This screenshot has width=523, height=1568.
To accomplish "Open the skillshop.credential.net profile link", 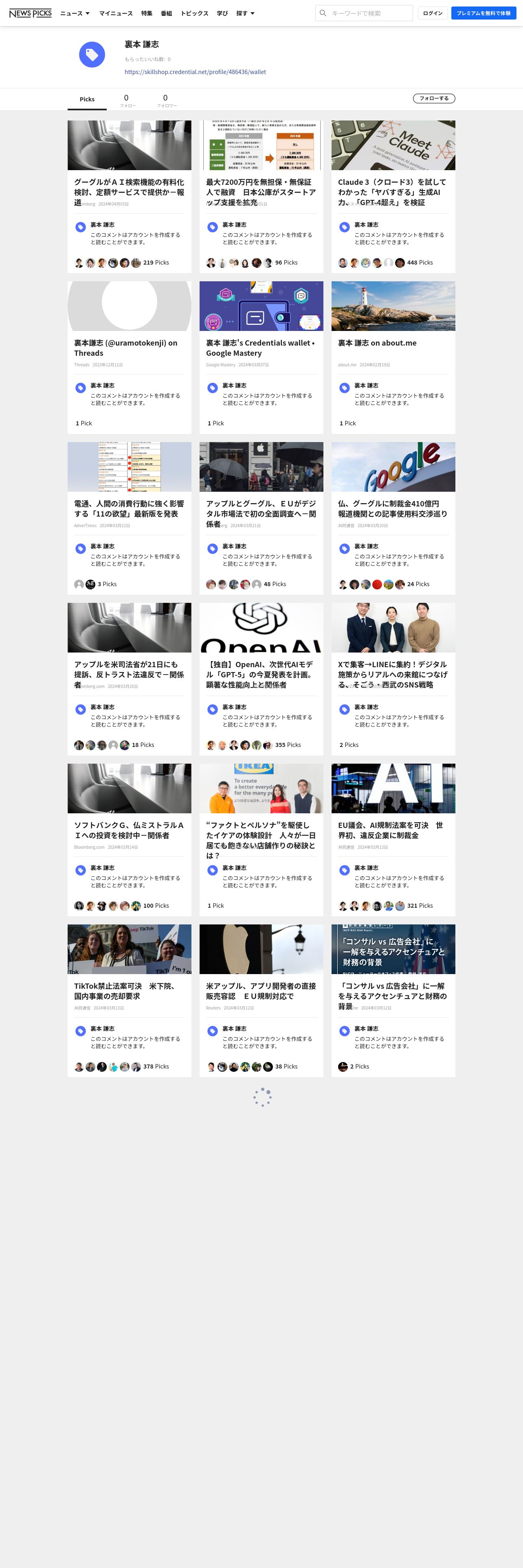I will click(x=196, y=72).
